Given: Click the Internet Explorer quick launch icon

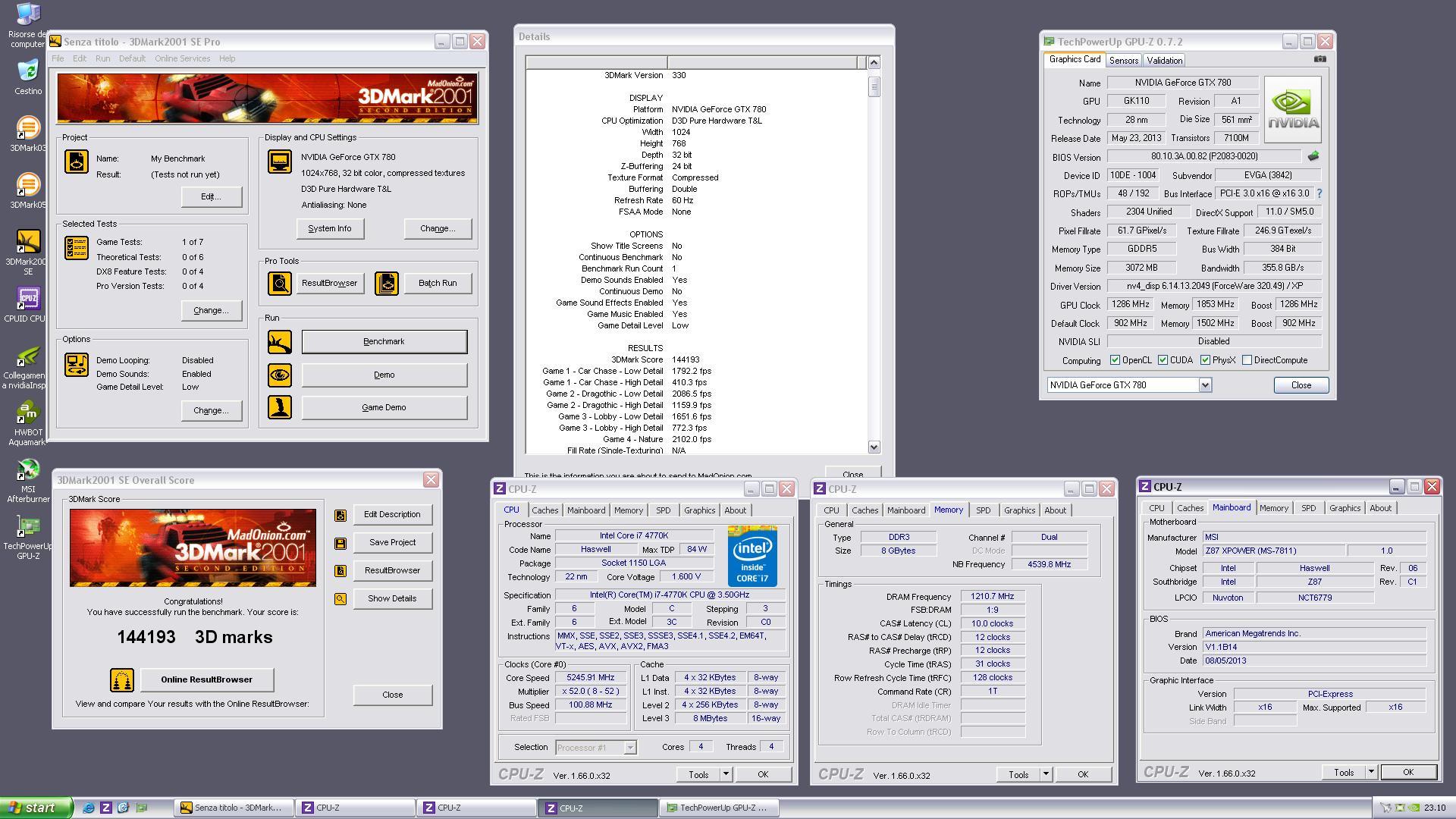Looking at the screenshot, I should click(89, 808).
